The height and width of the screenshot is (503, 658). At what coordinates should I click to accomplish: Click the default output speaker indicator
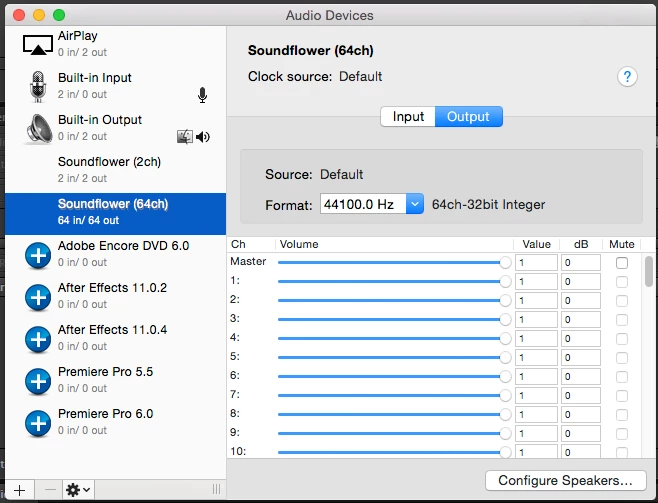tap(203, 137)
